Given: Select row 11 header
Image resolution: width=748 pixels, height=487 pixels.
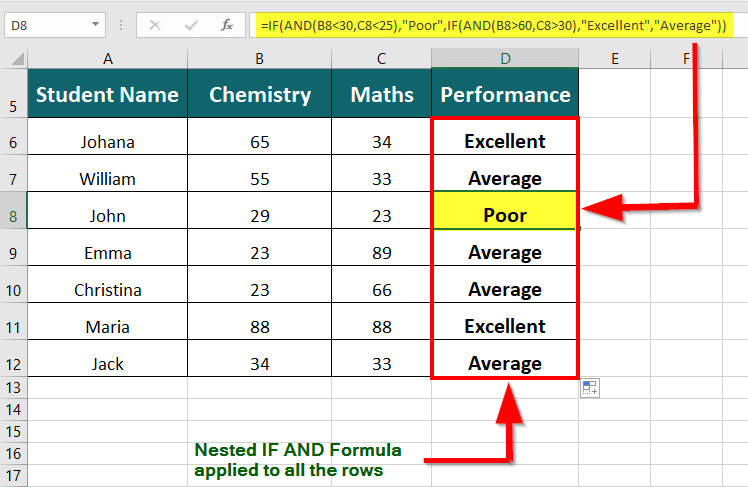Looking at the screenshot, I should (x=13, y=322).
